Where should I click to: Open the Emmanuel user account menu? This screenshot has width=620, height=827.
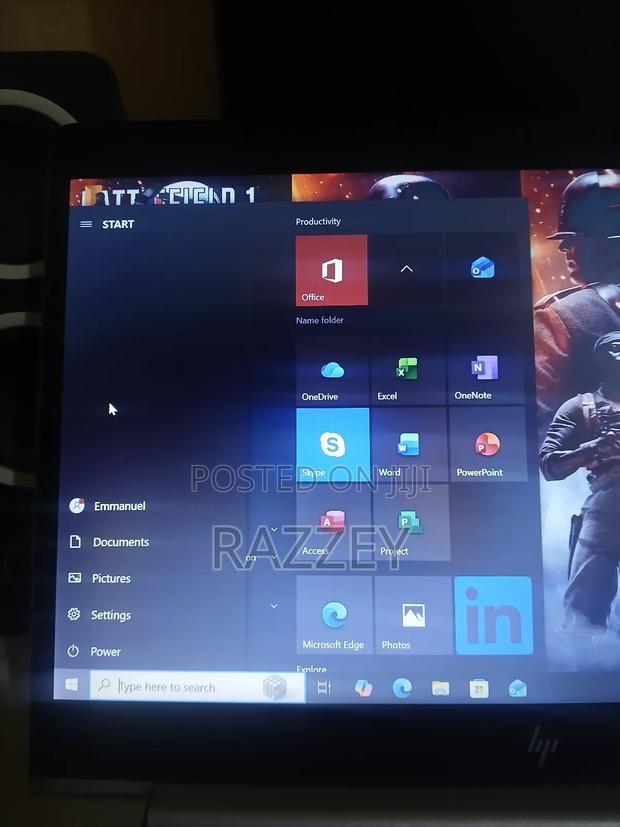pyautogui.click(x=107, y=506)
